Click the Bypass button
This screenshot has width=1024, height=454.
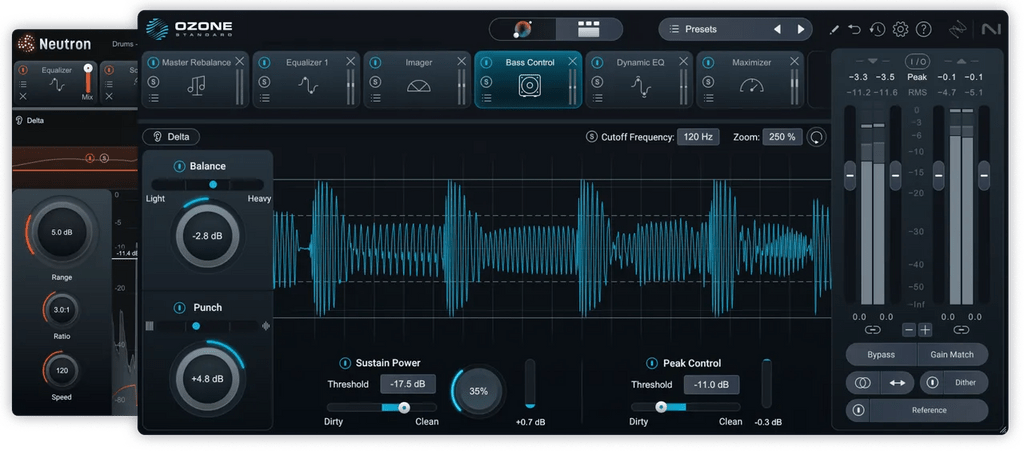tap(881, 355)
